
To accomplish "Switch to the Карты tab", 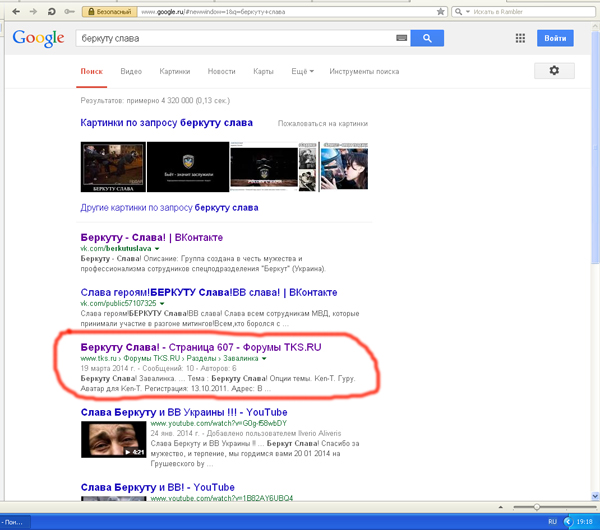I will (263, 72).
